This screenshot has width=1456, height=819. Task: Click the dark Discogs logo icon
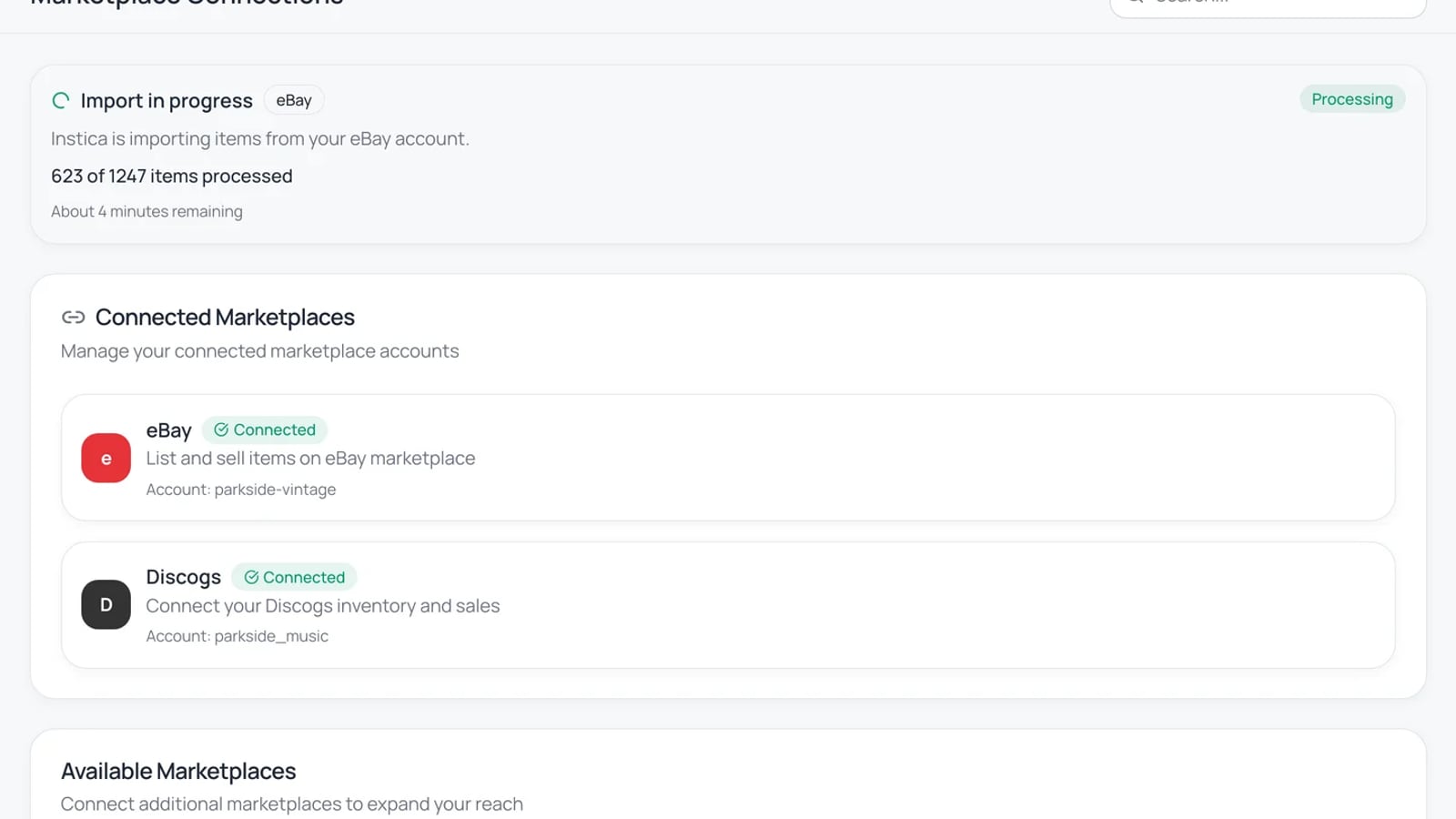coord(106,604)
